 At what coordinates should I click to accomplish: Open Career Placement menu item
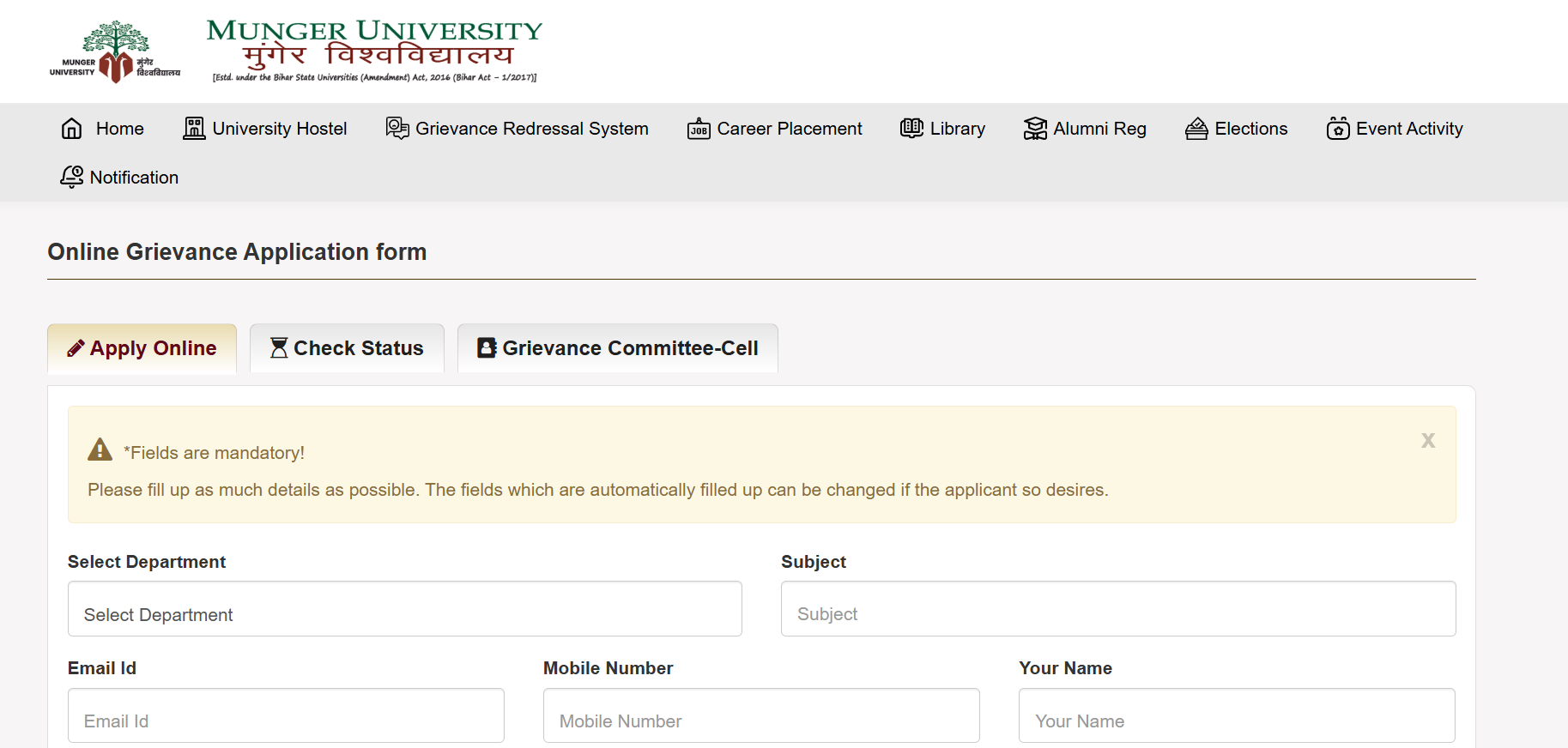[x=775, y=129]
